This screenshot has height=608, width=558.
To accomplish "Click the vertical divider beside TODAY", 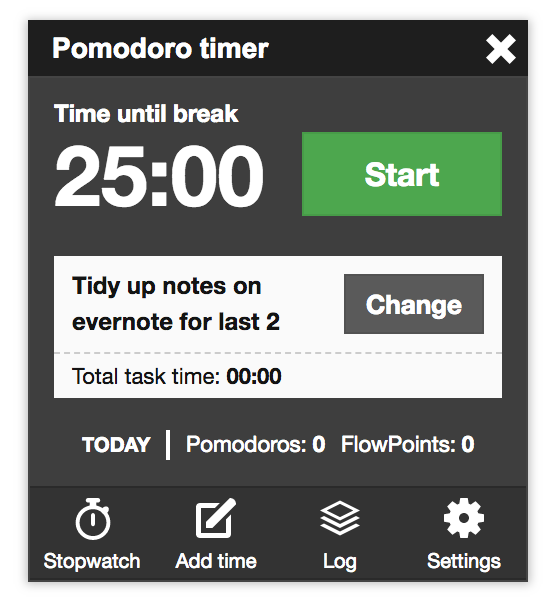I will pos(168,445).
